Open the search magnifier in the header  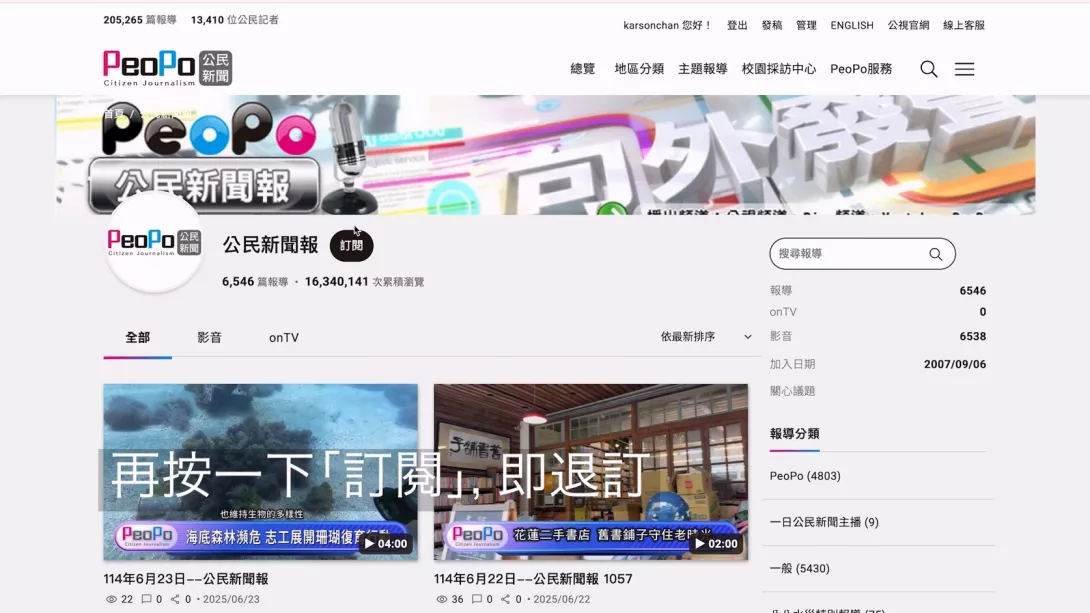(929, 69)
